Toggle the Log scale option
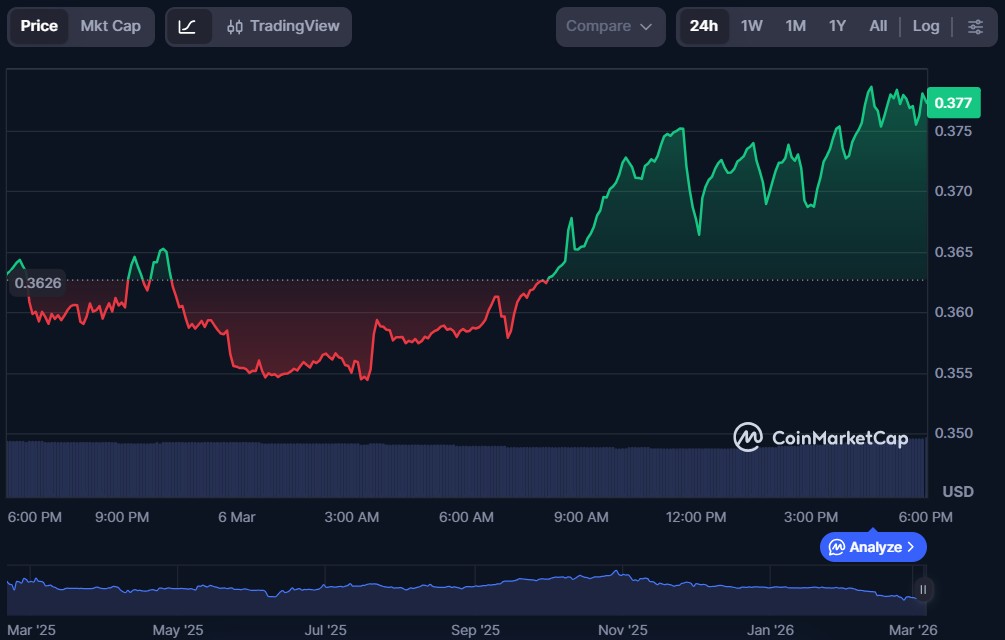1005x640 pixels. (925, 27)
